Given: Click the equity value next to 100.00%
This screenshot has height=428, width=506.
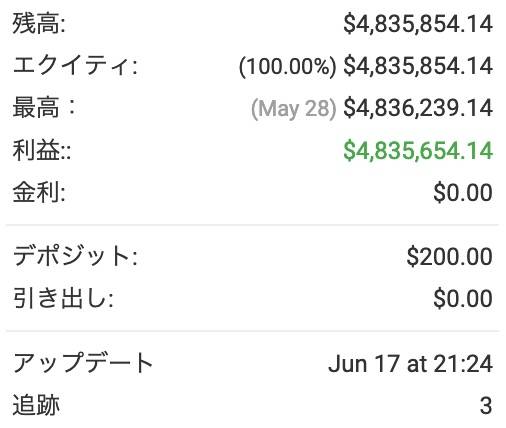Looking at the screenshot, I should point(418,66).
